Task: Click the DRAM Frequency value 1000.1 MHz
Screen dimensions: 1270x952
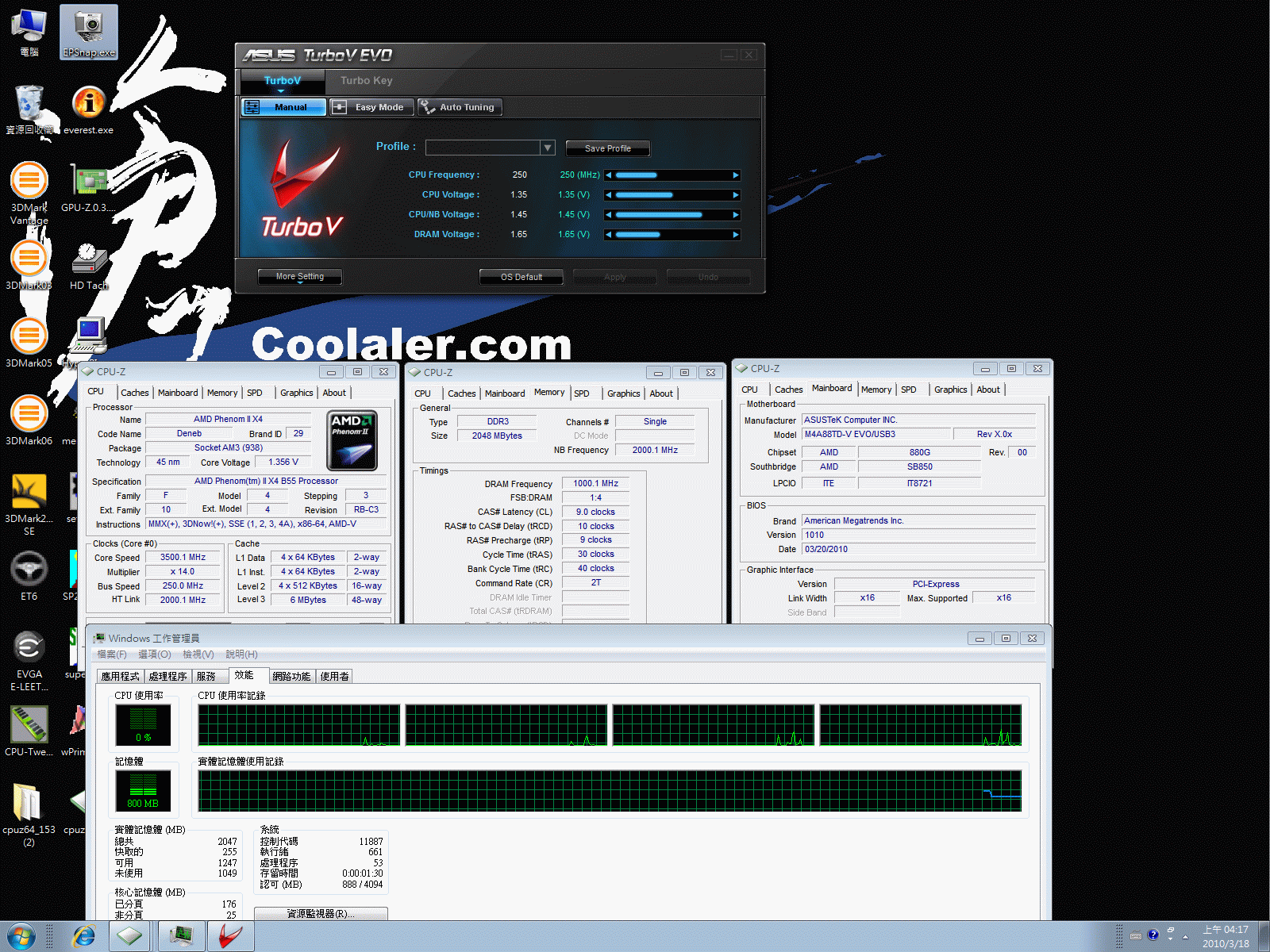Action: click(x=596, y=483)
